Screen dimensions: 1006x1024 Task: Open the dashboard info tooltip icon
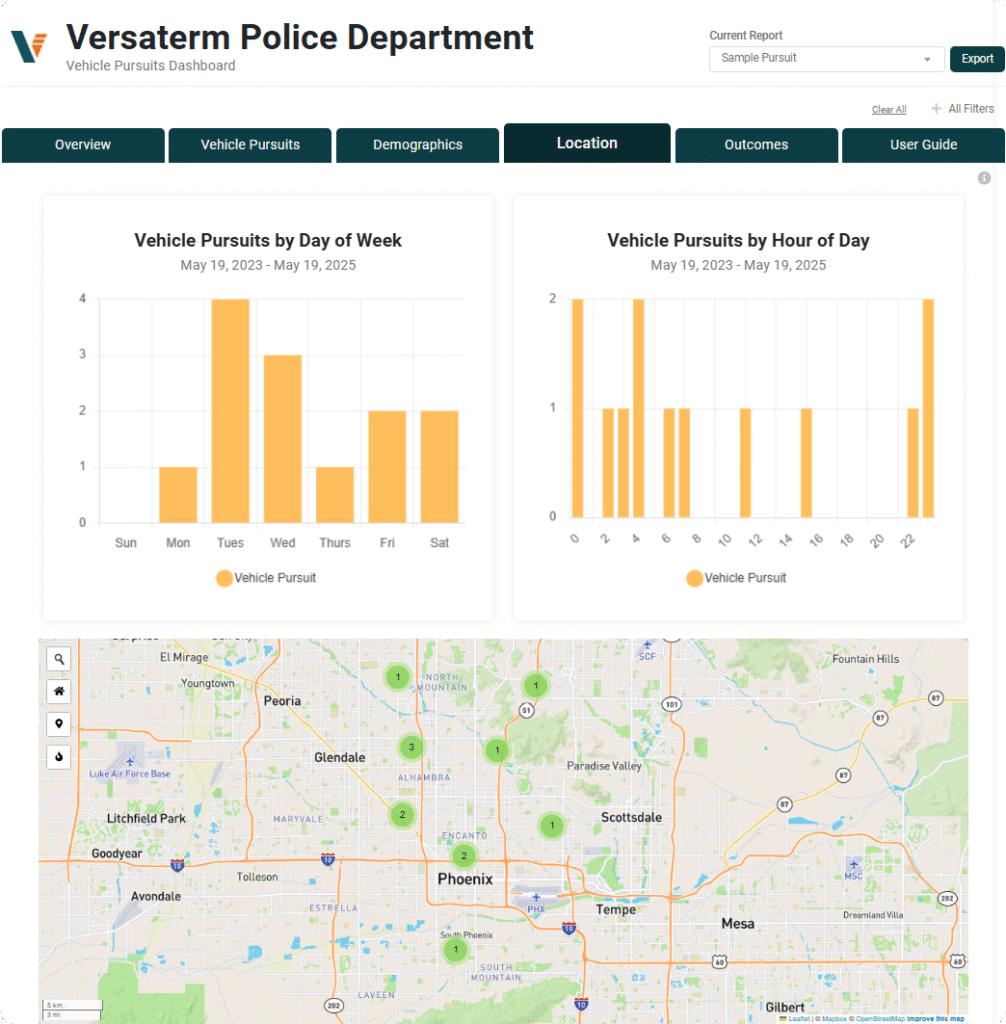[x=984, y=178]
